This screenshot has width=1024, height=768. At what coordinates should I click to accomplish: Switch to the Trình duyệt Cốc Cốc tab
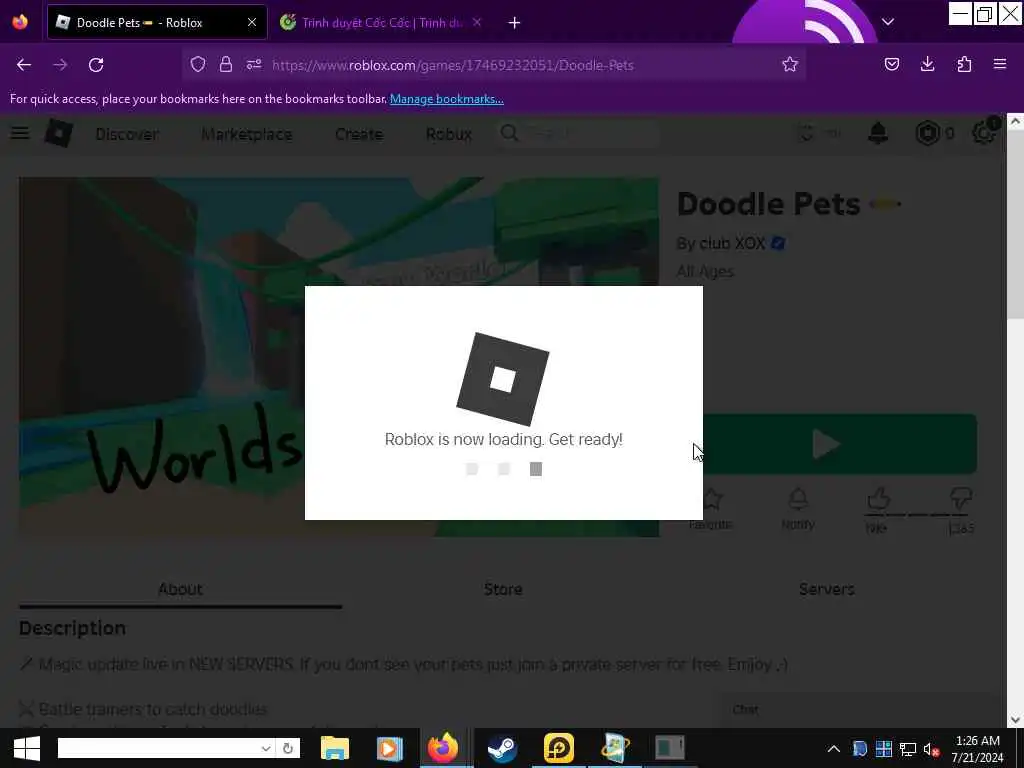(382, 22)
